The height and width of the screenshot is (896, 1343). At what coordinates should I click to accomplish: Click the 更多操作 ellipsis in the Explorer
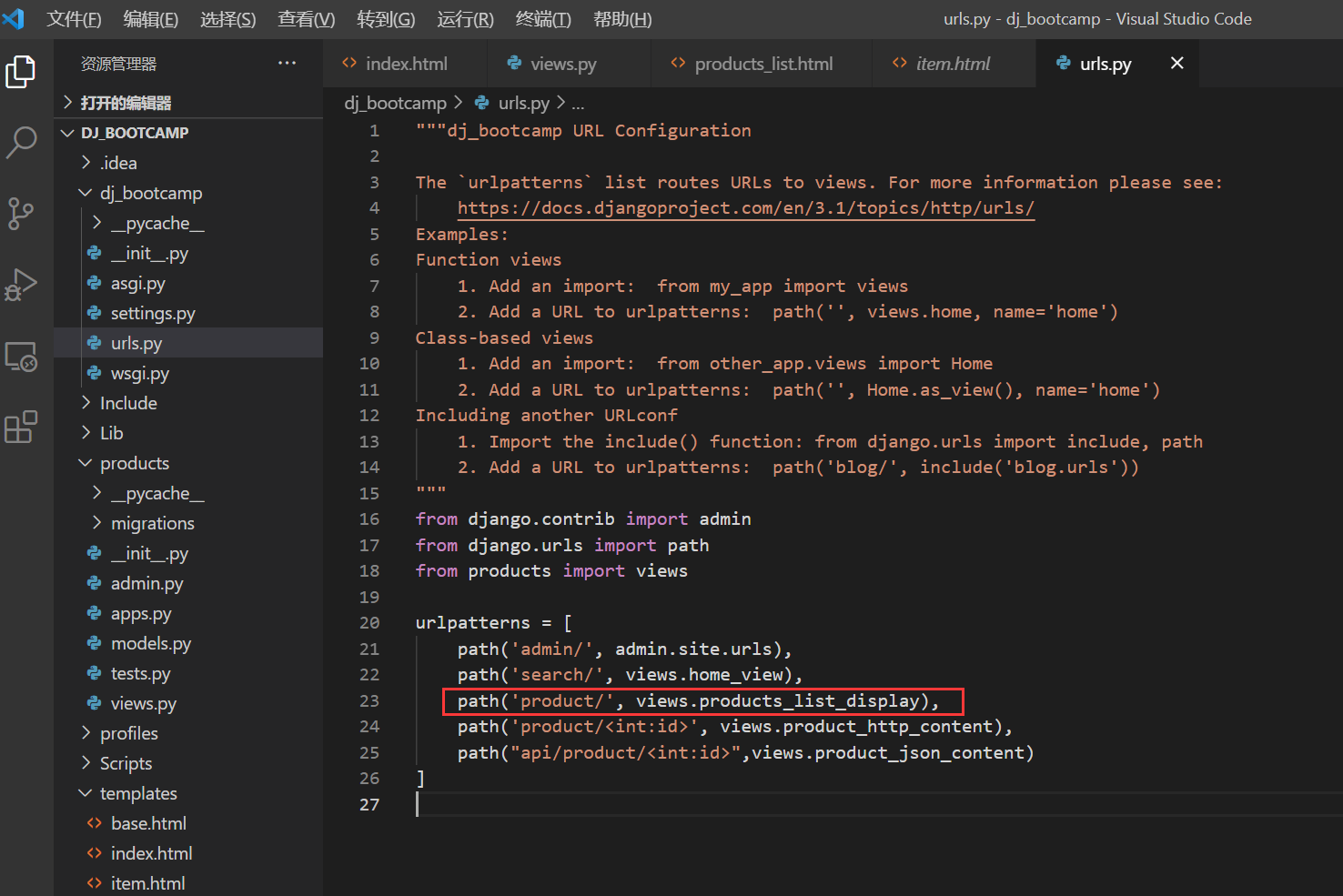(x=288, y=62)
